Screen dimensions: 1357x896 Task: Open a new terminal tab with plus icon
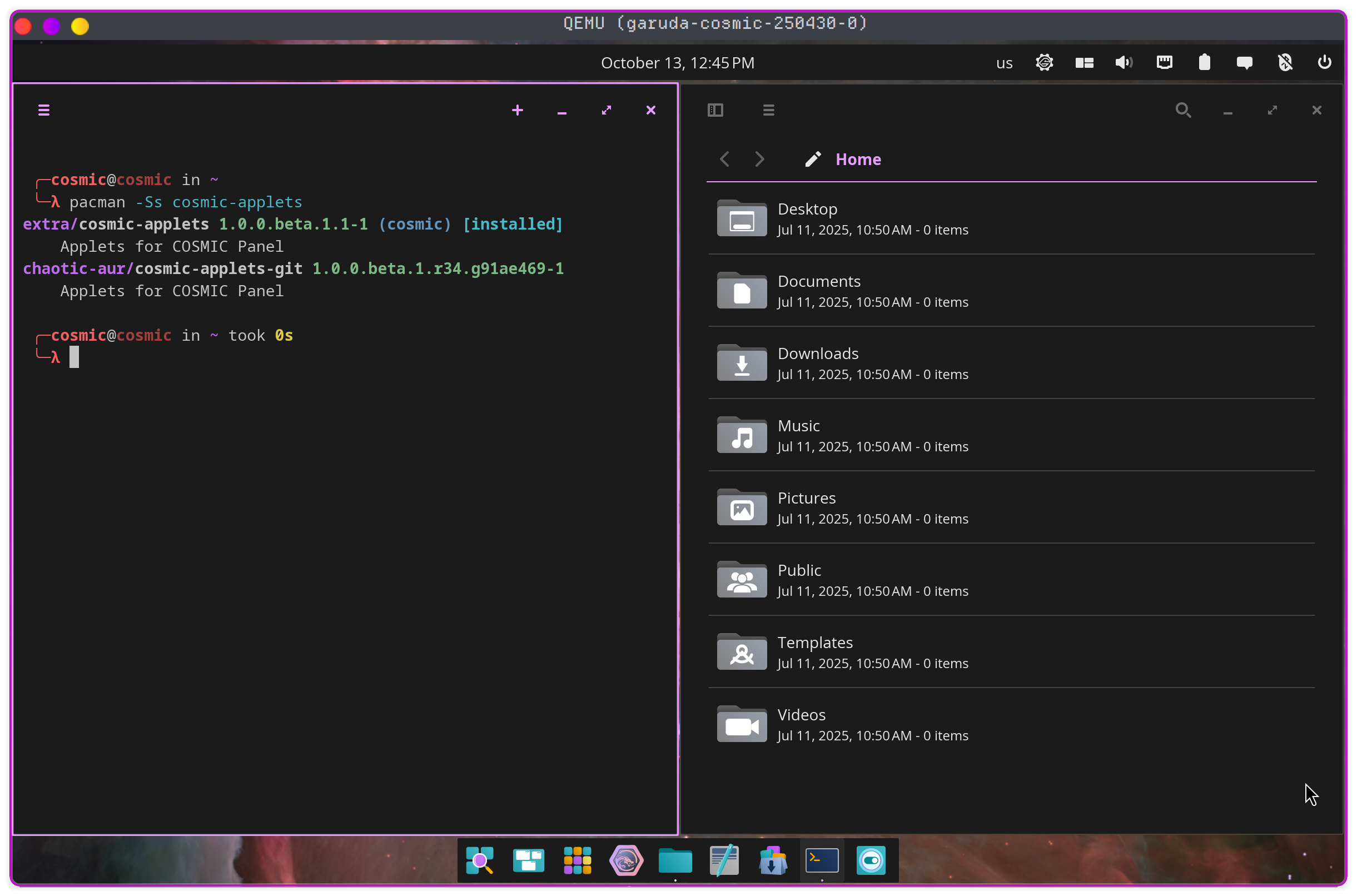click(517, 110)
